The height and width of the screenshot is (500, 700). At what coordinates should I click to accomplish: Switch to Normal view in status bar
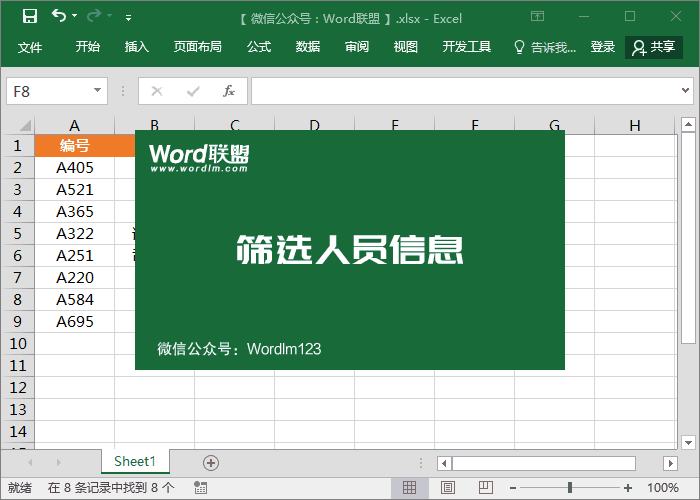pyautogui.click(x=409, y=488)
